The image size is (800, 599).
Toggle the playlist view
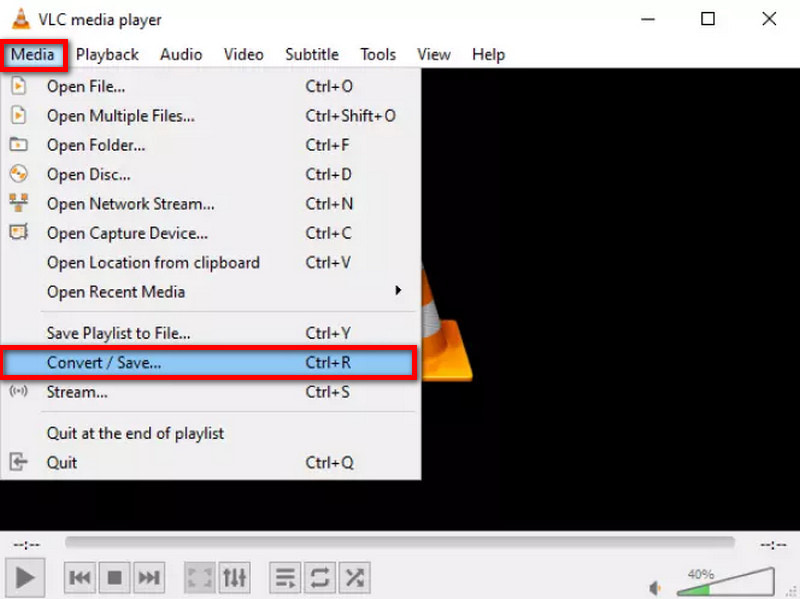tap(286, 577)
